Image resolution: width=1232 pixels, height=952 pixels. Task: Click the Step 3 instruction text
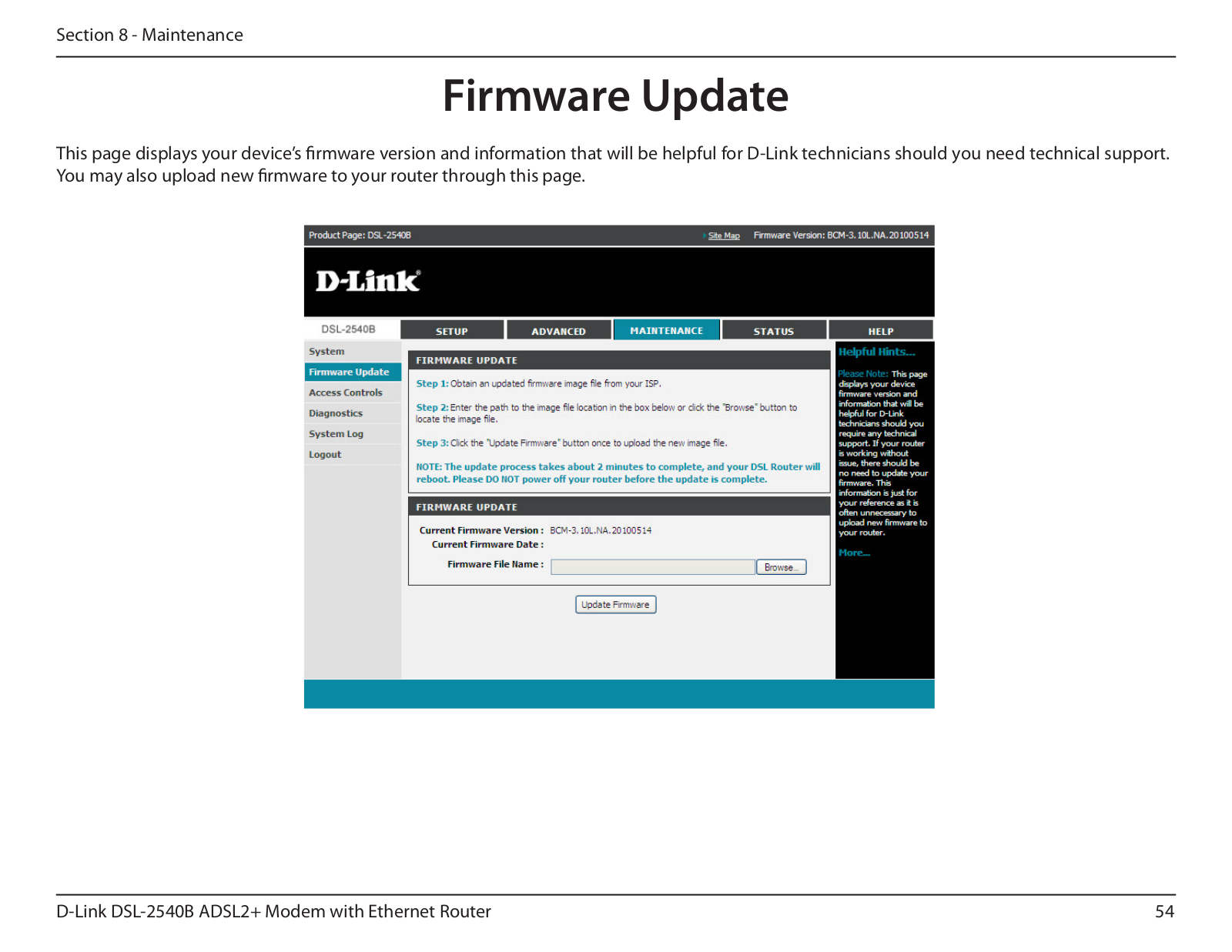pos(571,443)
